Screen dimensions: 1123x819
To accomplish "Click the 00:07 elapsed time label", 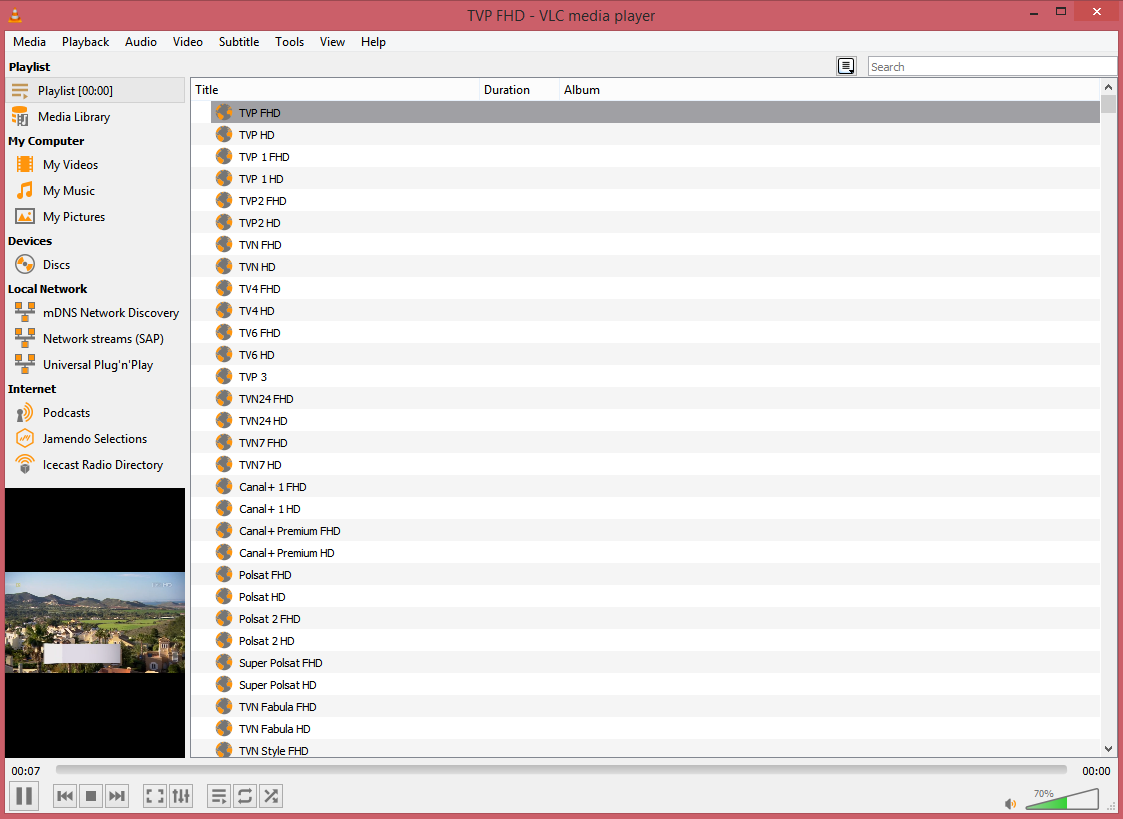I will coord(26,771).
